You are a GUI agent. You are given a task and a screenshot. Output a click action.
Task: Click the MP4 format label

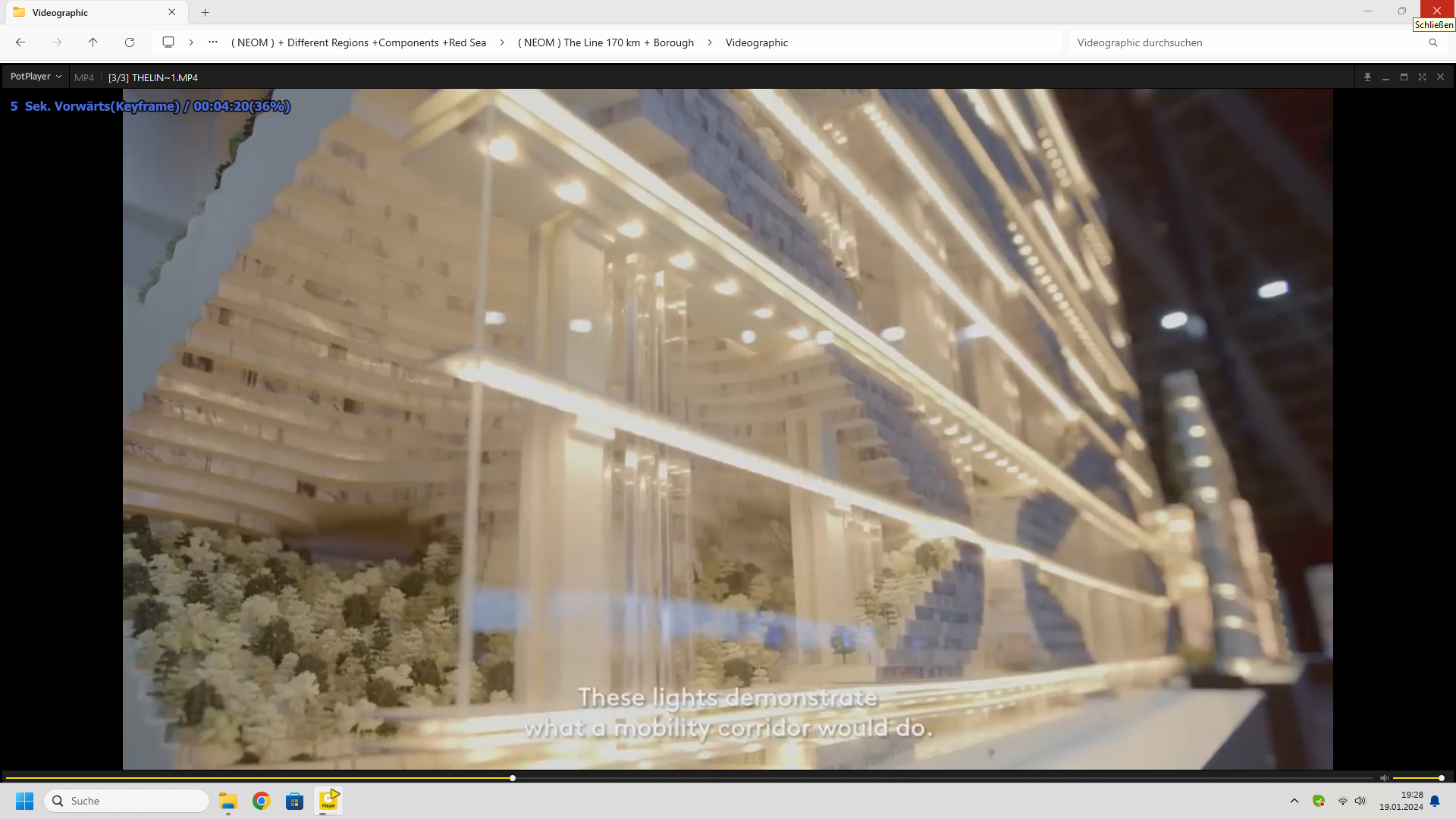pyautogui.click(x=84, y=77)
